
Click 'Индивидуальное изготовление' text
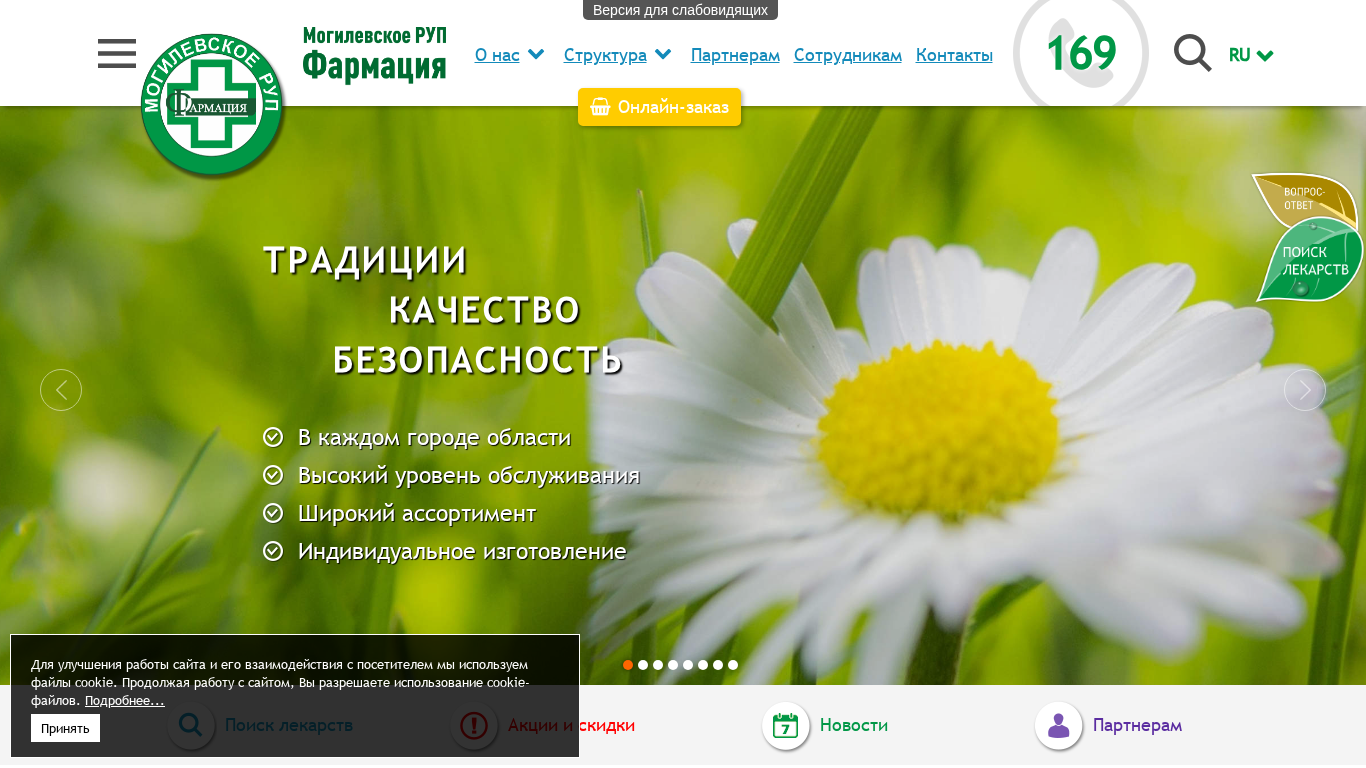pos(462,552)
